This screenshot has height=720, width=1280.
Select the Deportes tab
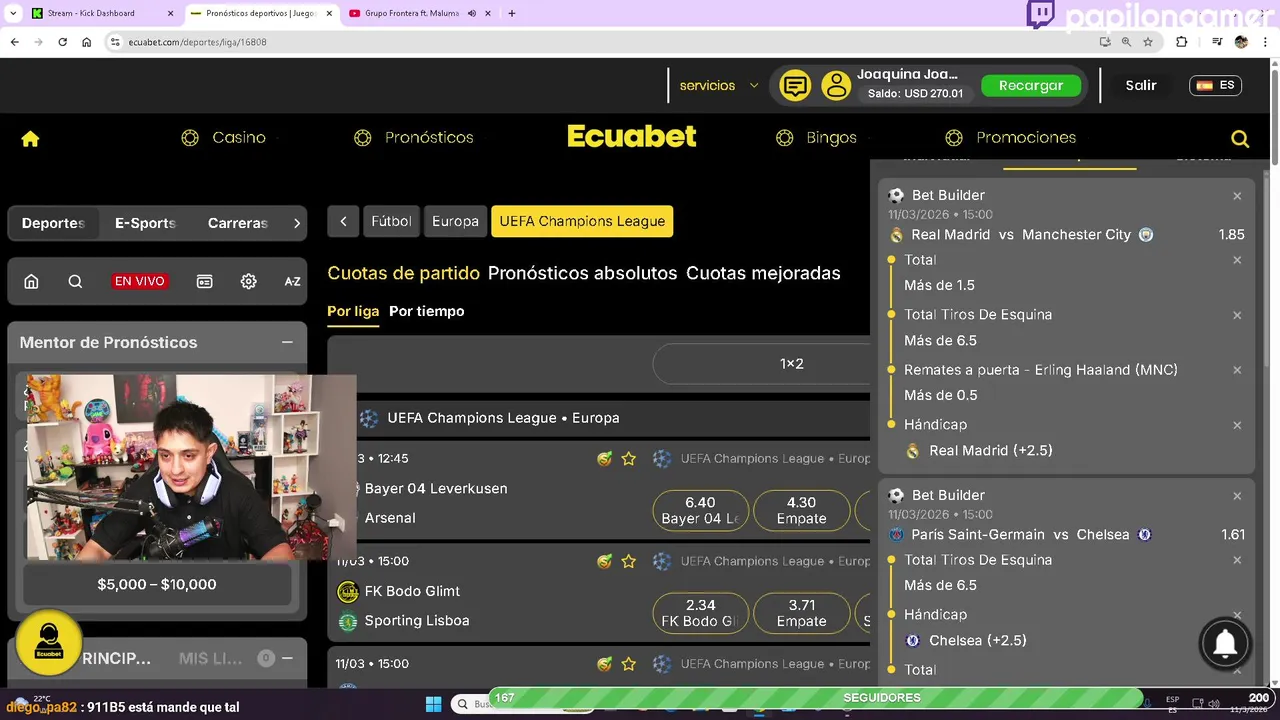[x=53, y=223]
